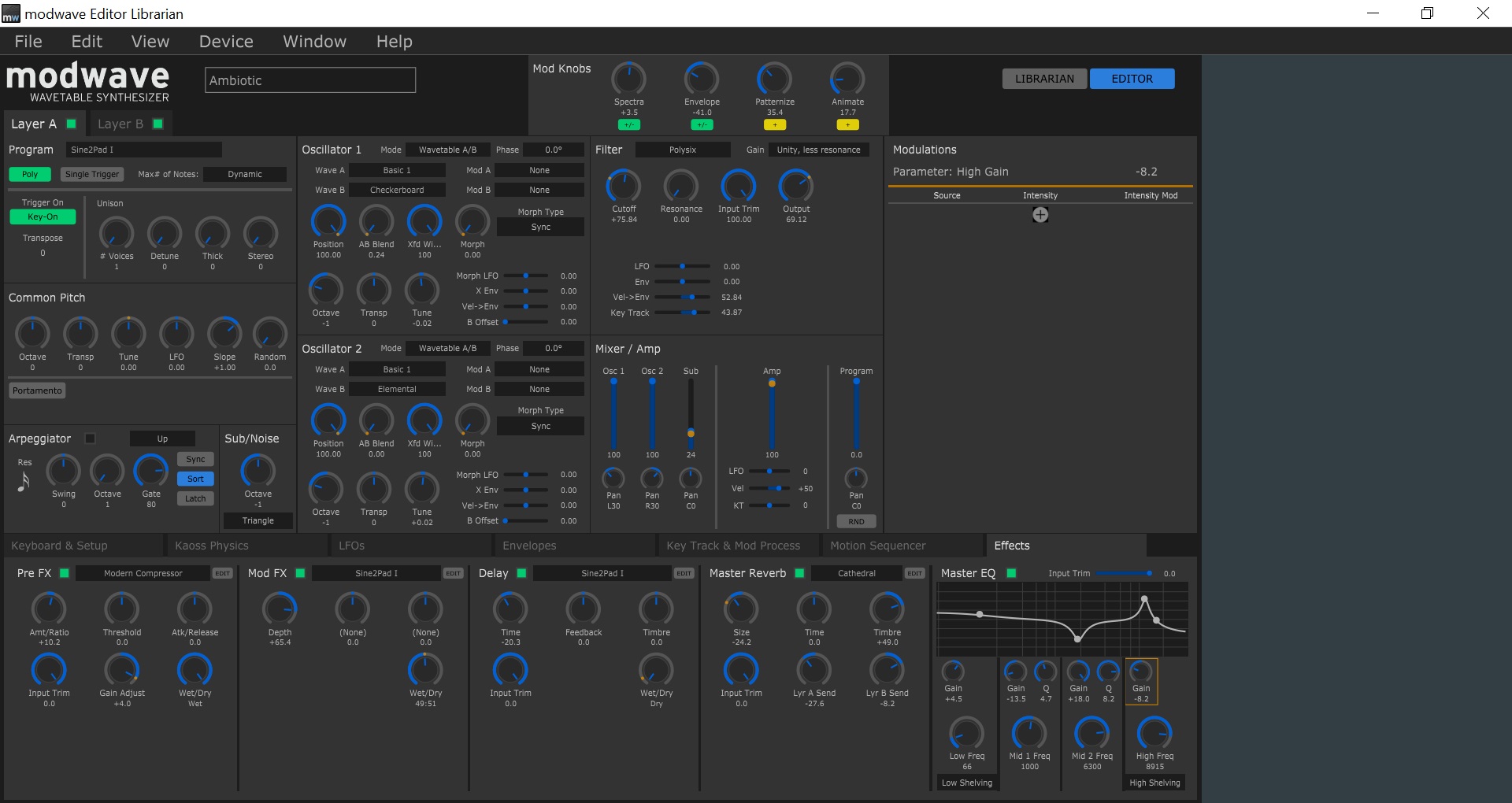The image size is (1512, 803).
Task: Open the Modern Compressor EDIT panel
Action: point(222,573)
